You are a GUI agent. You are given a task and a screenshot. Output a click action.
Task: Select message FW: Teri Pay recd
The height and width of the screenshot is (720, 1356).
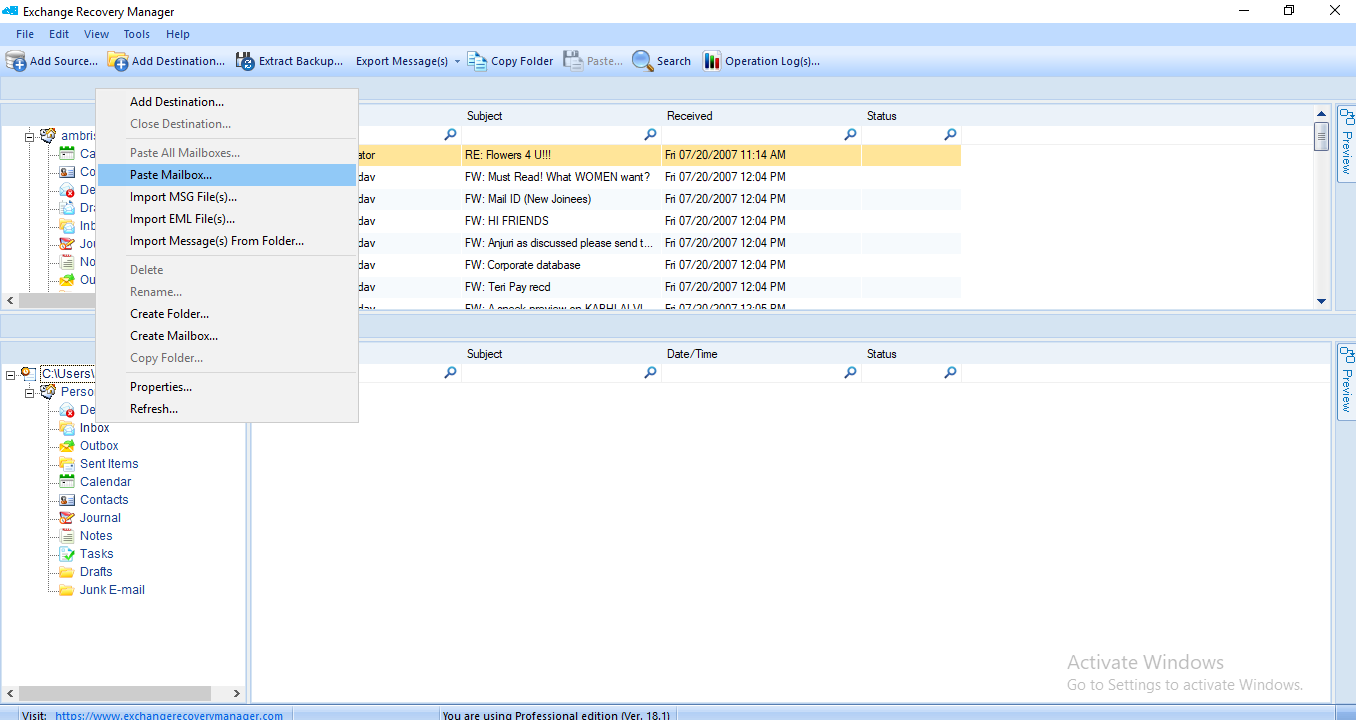coord(508,287)
